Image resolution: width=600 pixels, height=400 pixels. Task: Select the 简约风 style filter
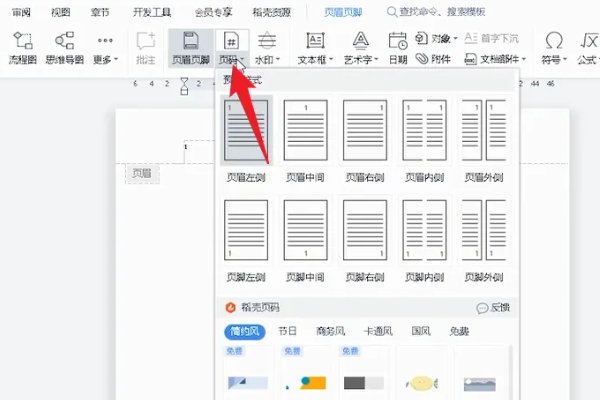click(245, 331)
